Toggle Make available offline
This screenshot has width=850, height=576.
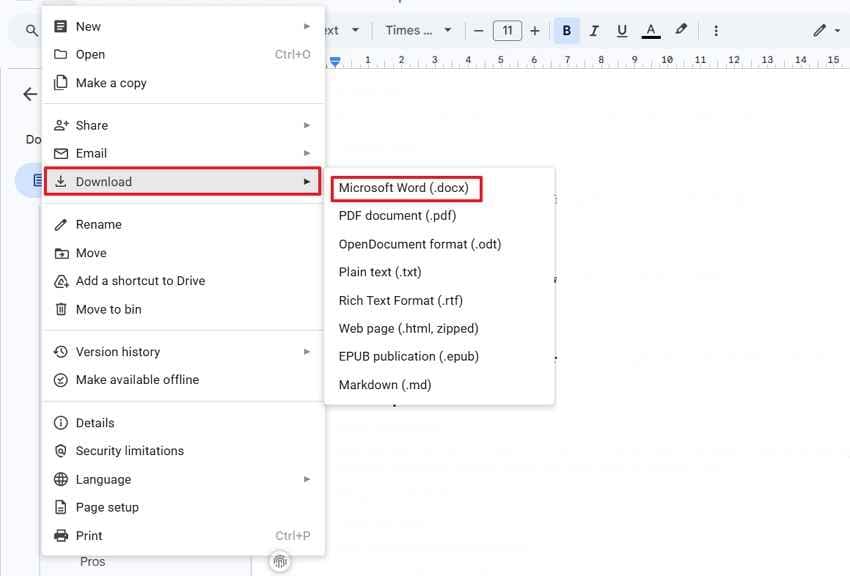pyautogui.click(x=183, y=380)
